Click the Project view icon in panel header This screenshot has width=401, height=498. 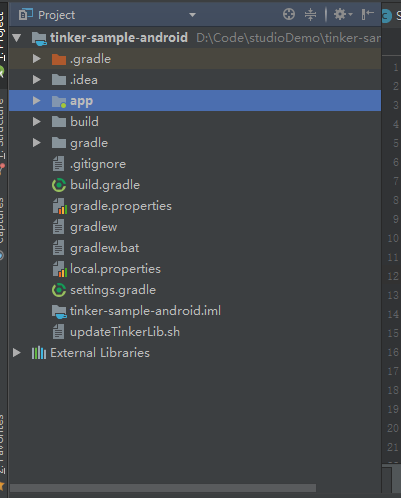(26, 15)
